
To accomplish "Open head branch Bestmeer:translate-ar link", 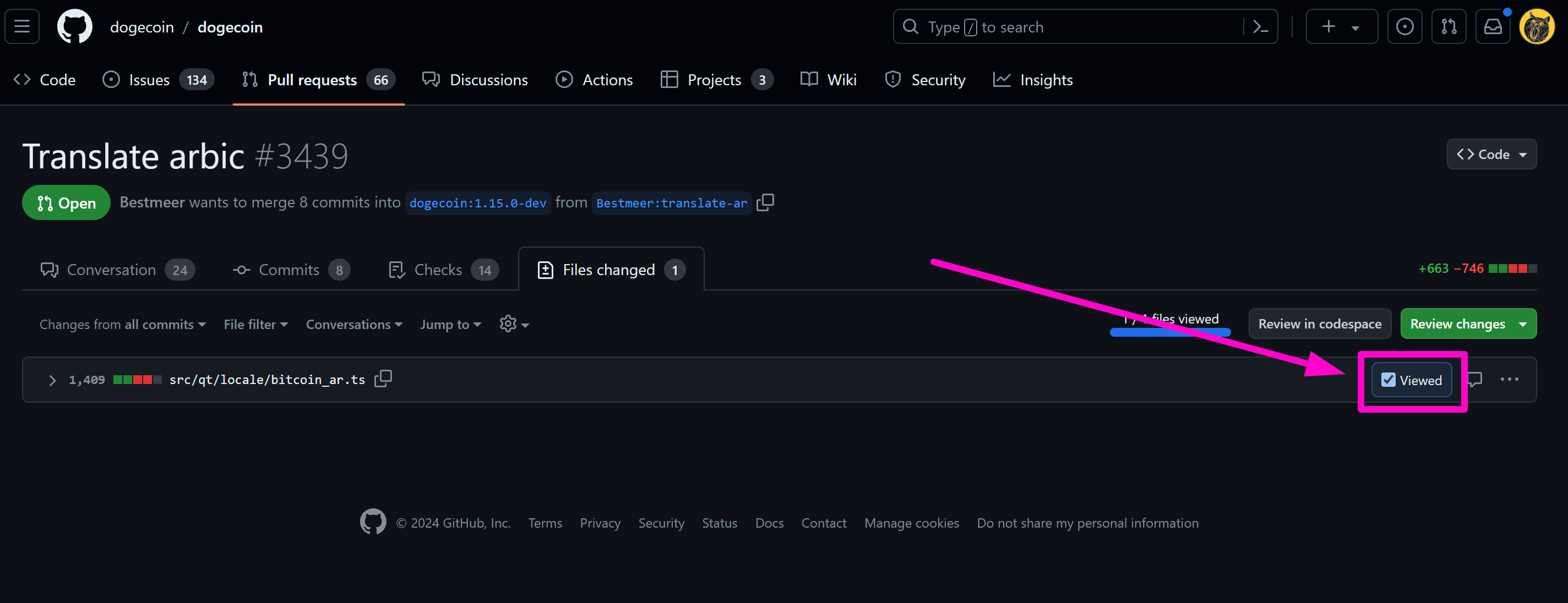I will tap(671, 202).
